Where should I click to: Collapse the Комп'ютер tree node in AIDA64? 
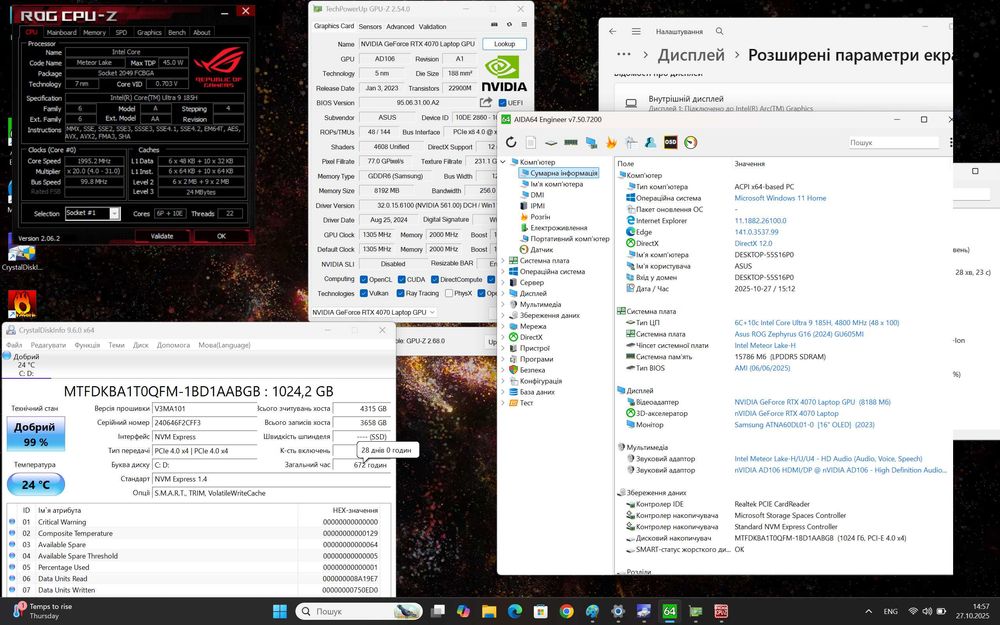coord(503,162)
